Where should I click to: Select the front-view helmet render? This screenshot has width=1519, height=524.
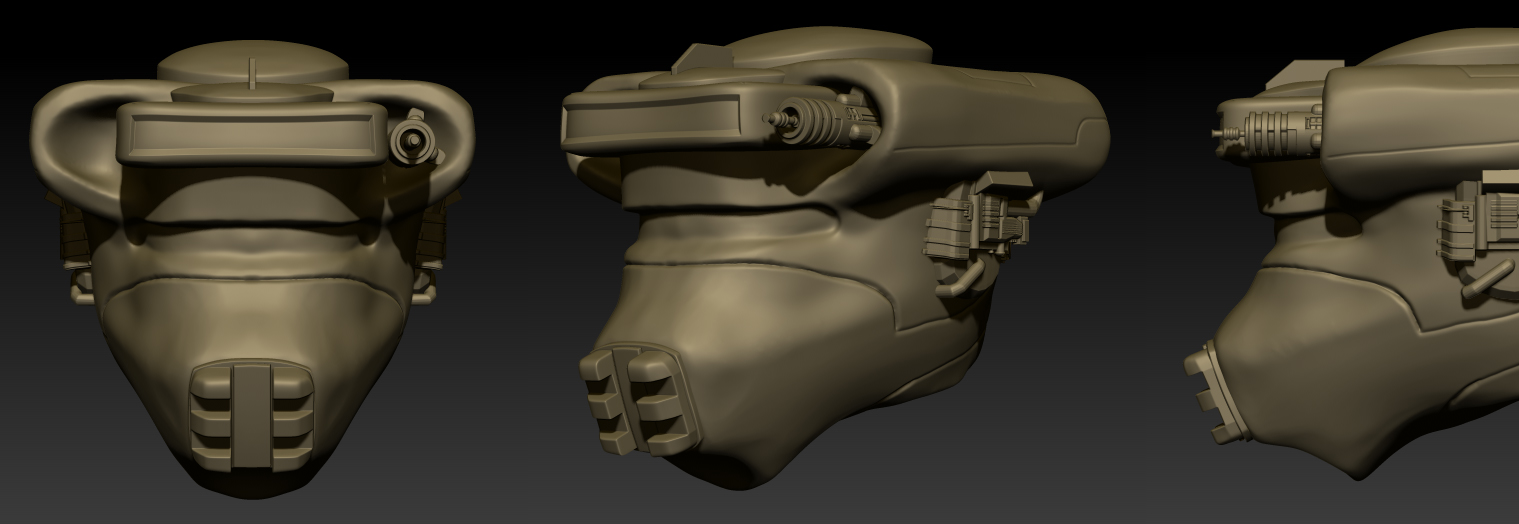click(x=252, y=268)
